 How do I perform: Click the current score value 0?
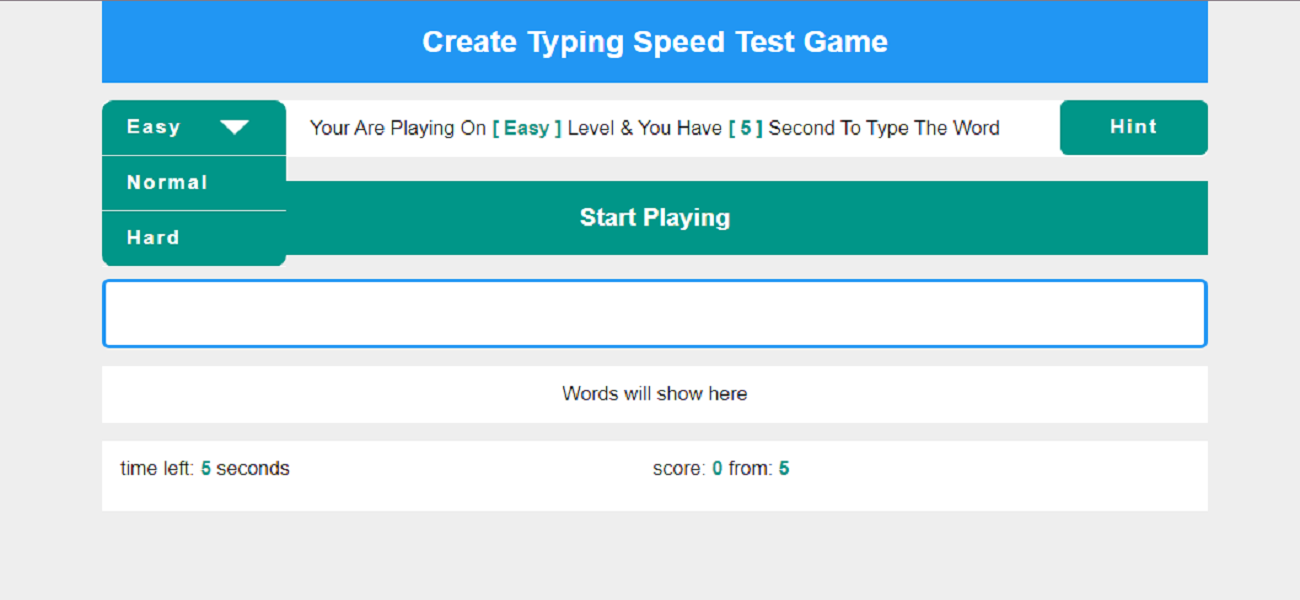pyautogui.click(x=717, y=469)
